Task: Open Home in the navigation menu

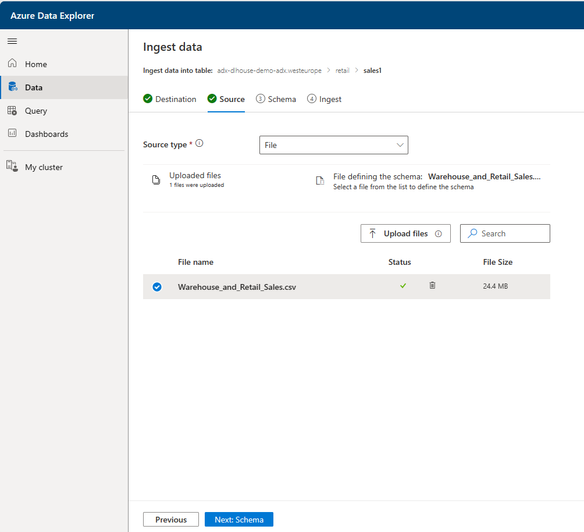Action: [x=64, y=64]
